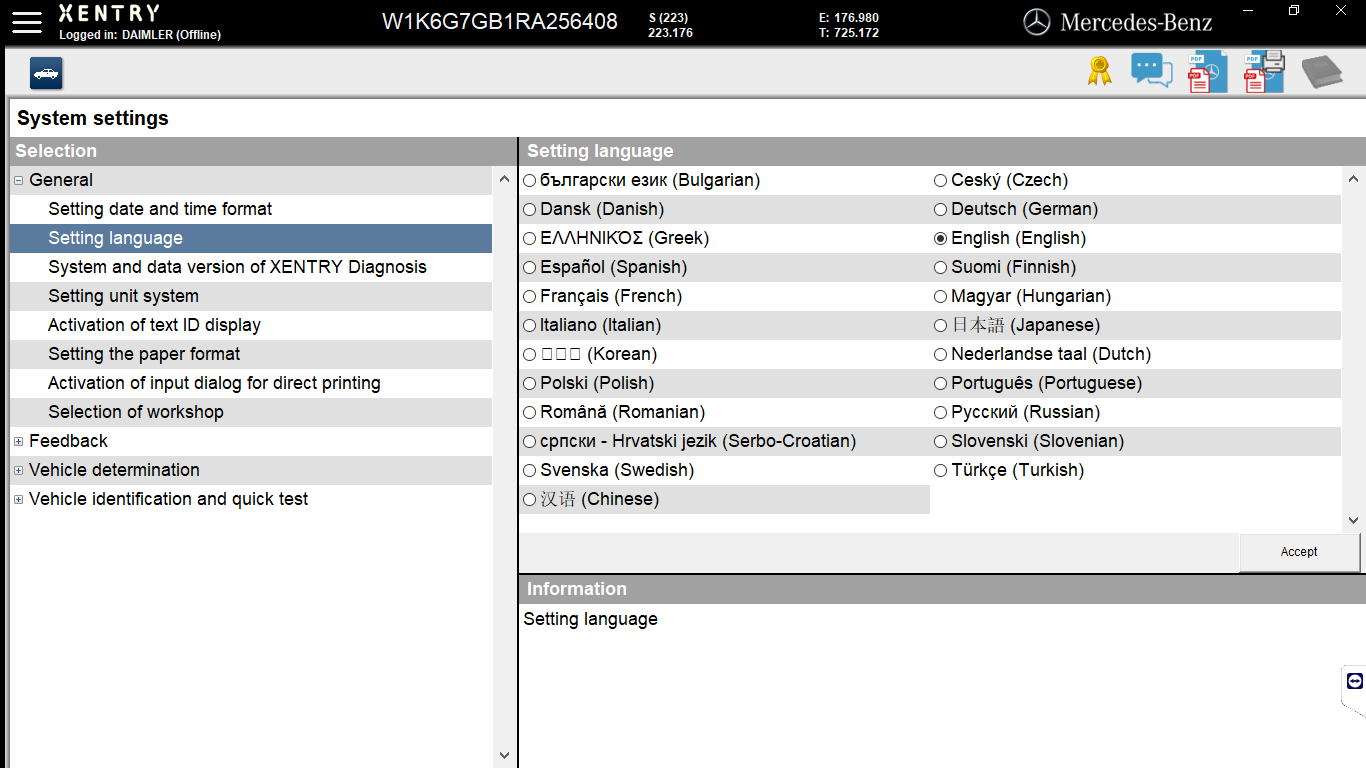
Task: Click Selection panel scroll down arrow
Action: 504,755
